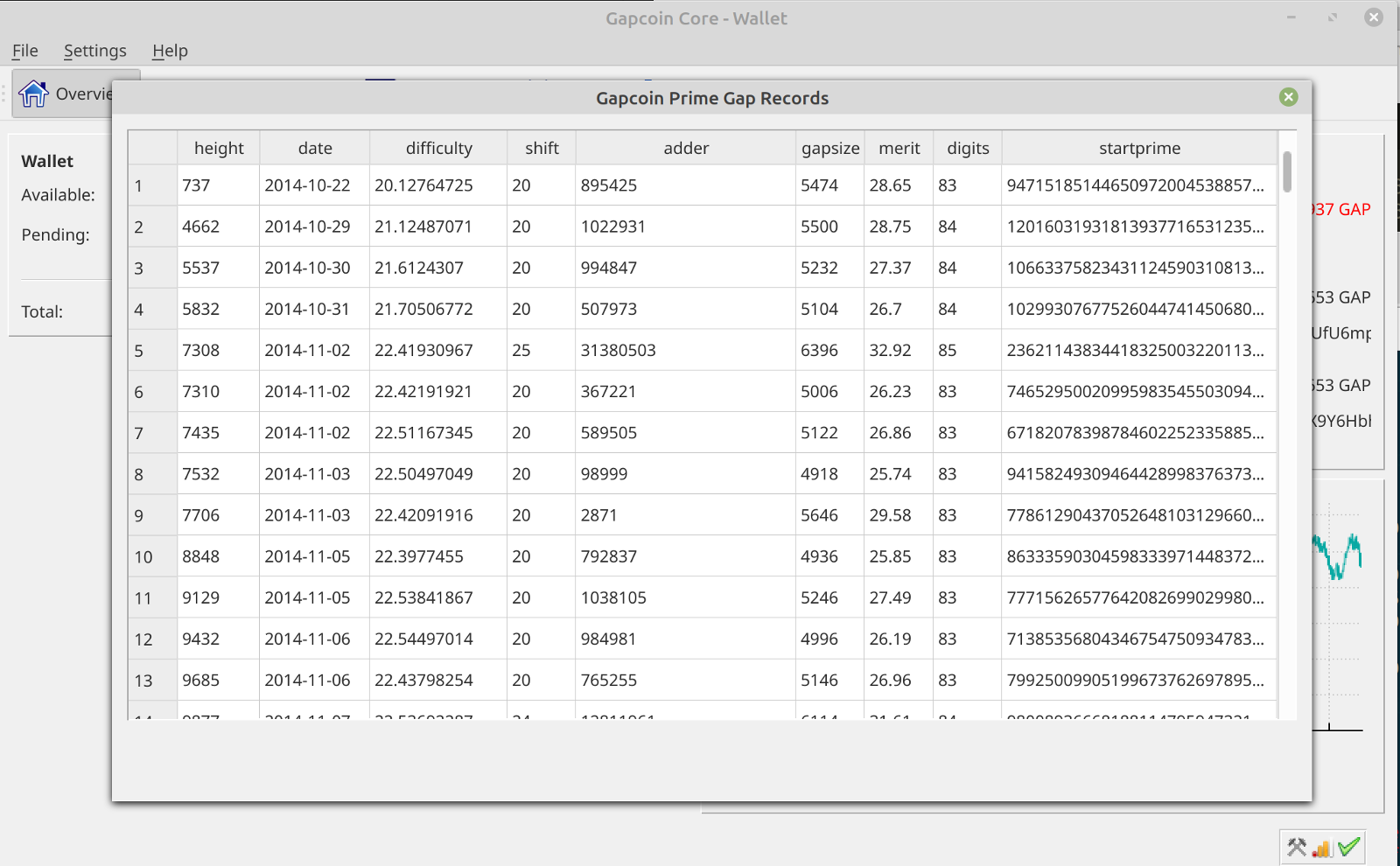Select adder cell 895425
Viewport: 1400px width, 866px height.
[686, 185]
